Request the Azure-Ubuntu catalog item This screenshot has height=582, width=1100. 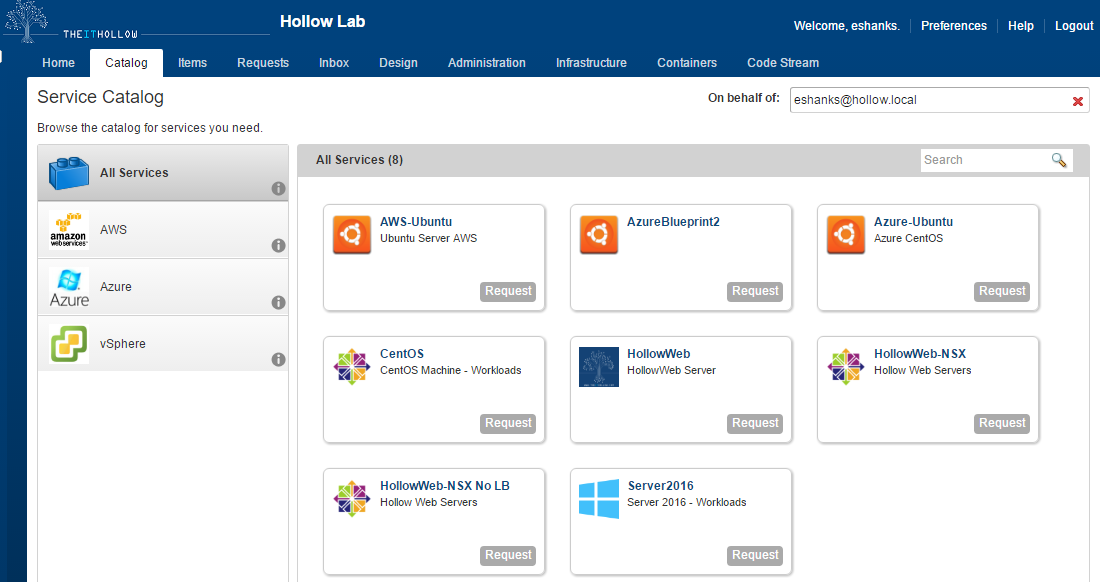click(x=1002, y=291)
